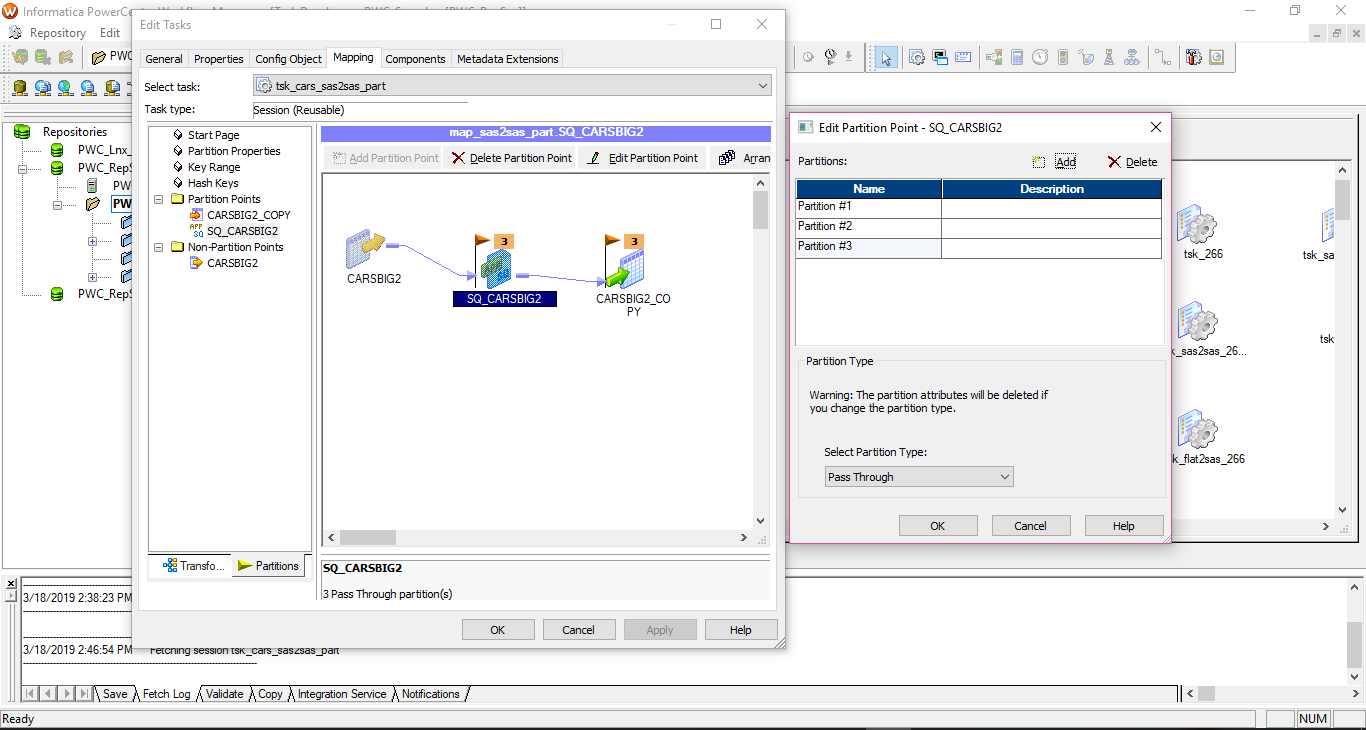Collapse the Non-Partition Points tree folder
1366x730 pixels.
(x=160, y=247)
